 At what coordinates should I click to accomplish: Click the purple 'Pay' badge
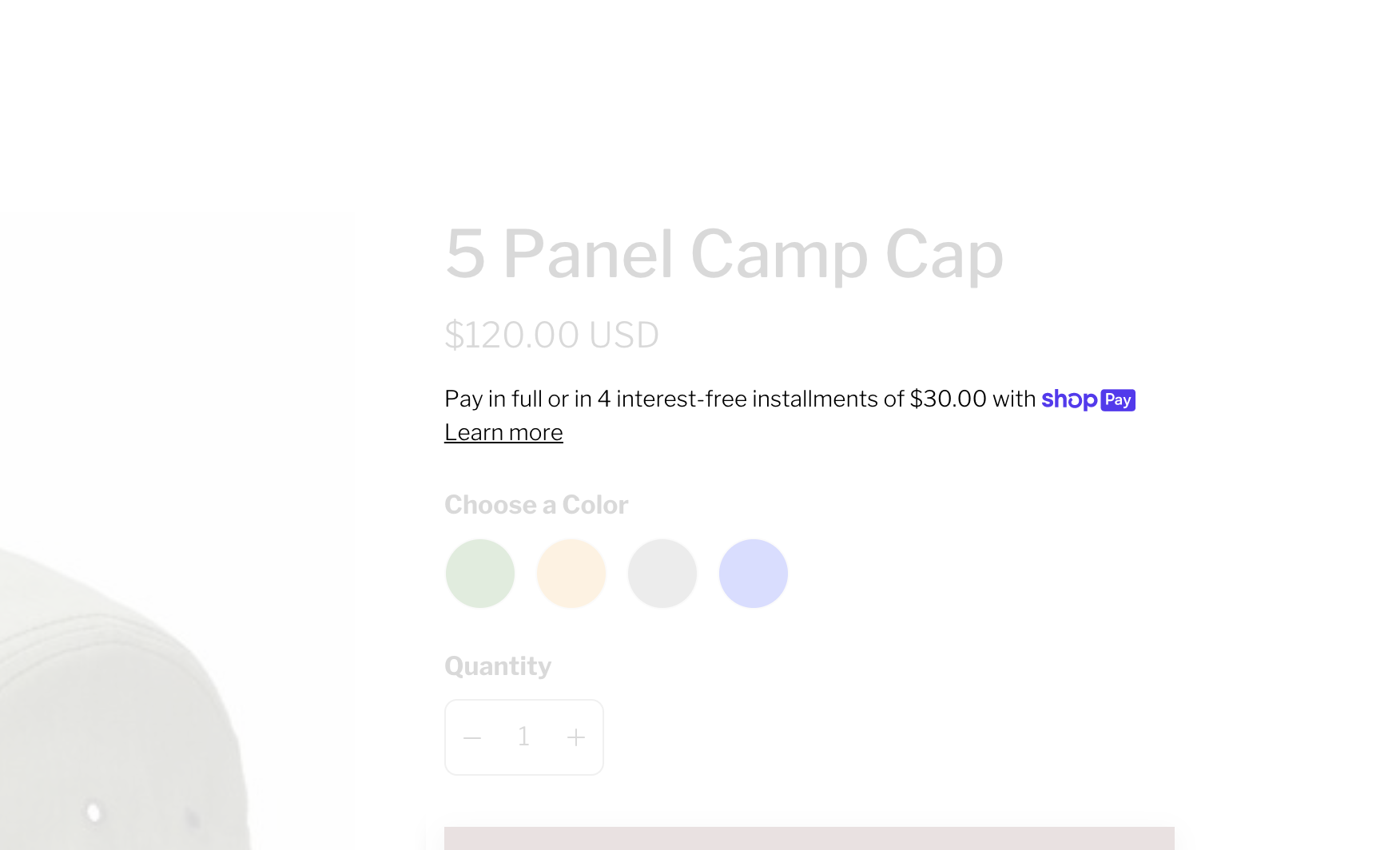[1118, 399]
